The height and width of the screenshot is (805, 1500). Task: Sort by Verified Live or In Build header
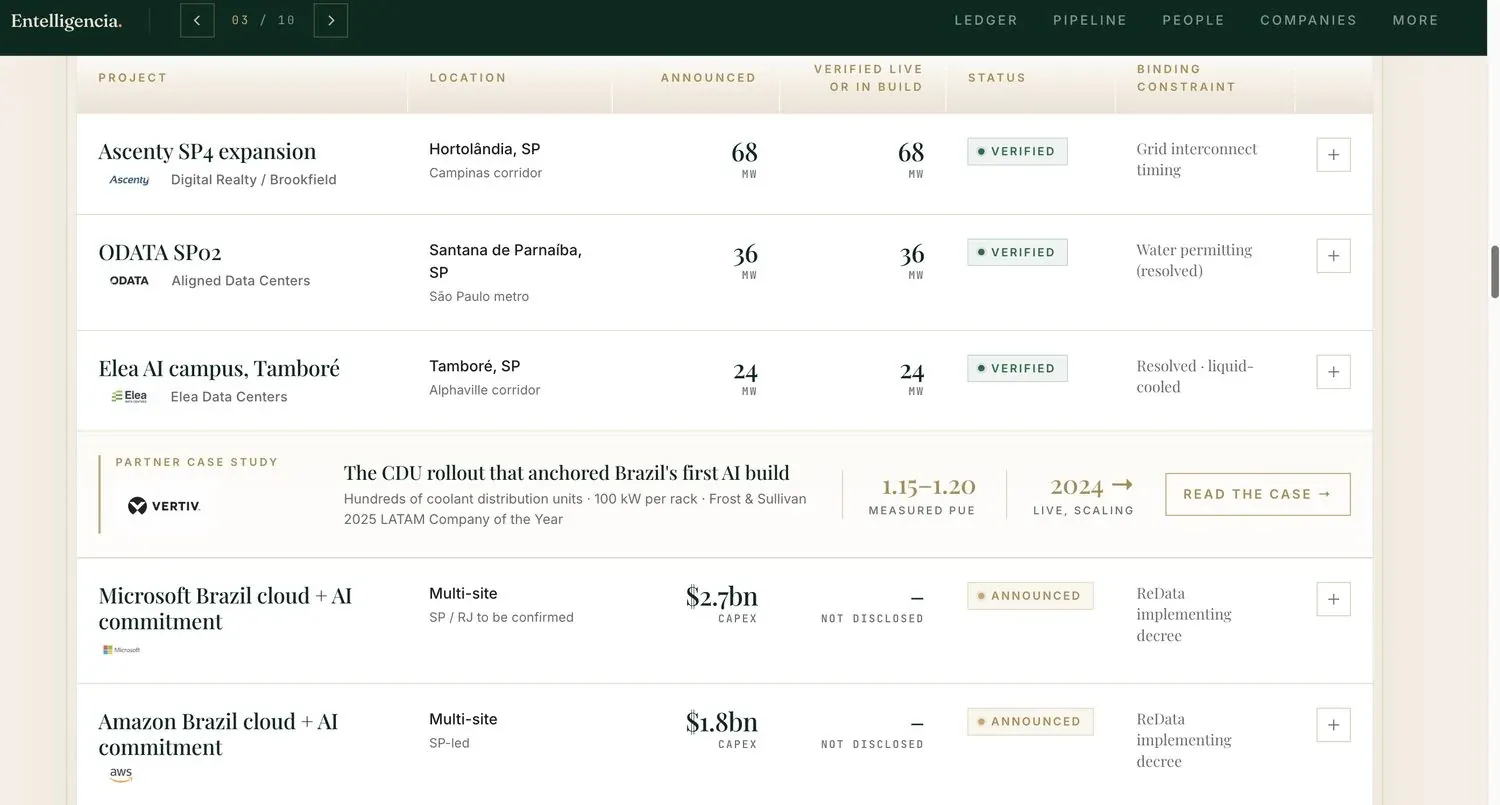pos(868,78)
